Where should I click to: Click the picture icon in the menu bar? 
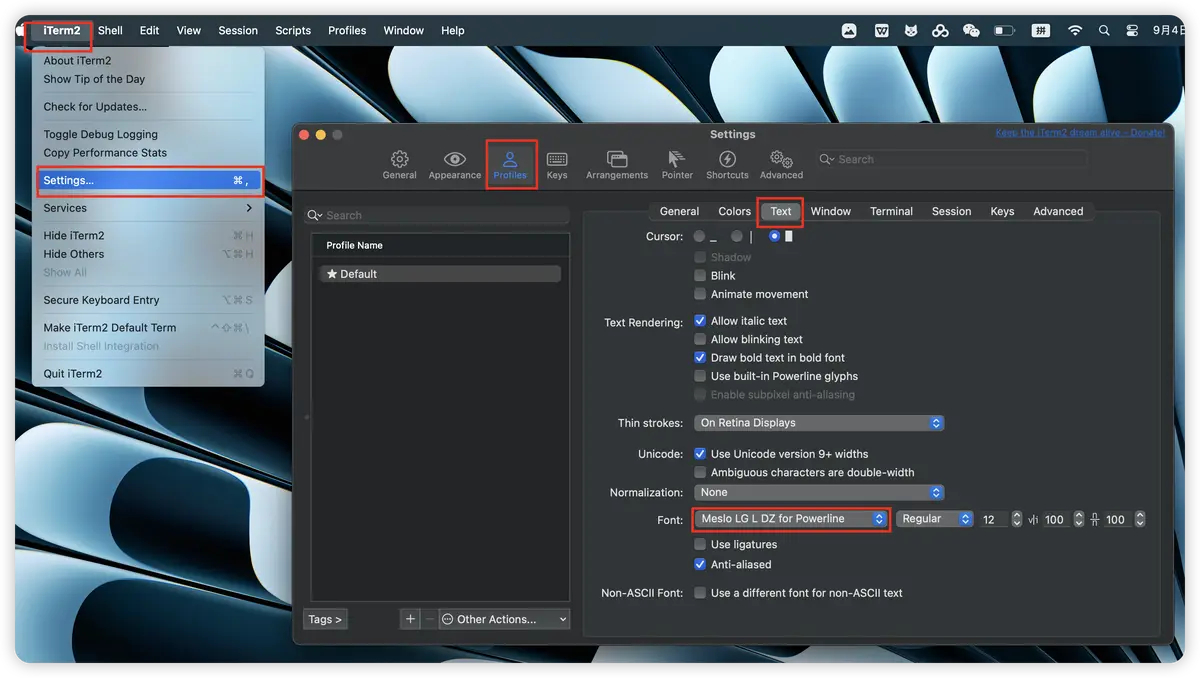849,31
